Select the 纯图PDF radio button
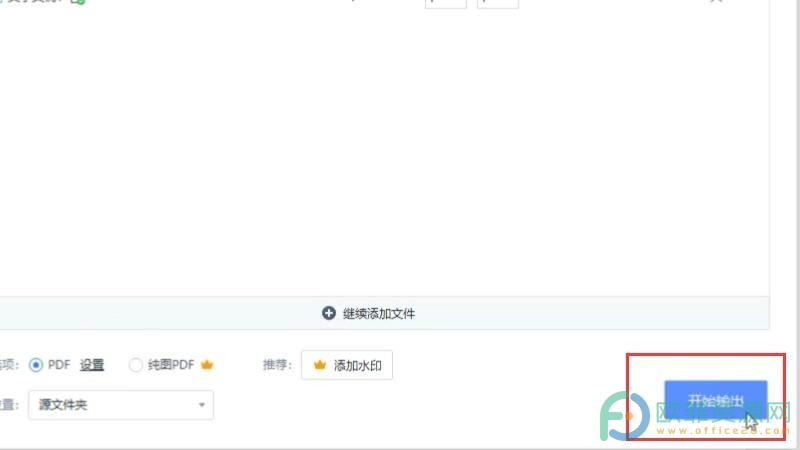Image resolution: width=800 pixels, height=450 pixels. pos(135,365)
